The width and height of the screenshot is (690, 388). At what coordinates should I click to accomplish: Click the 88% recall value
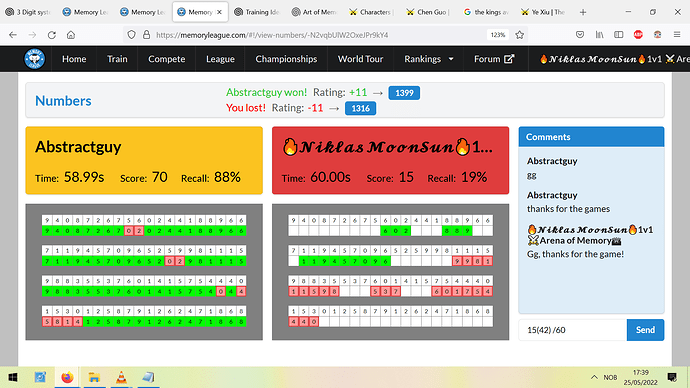[228, 177]
